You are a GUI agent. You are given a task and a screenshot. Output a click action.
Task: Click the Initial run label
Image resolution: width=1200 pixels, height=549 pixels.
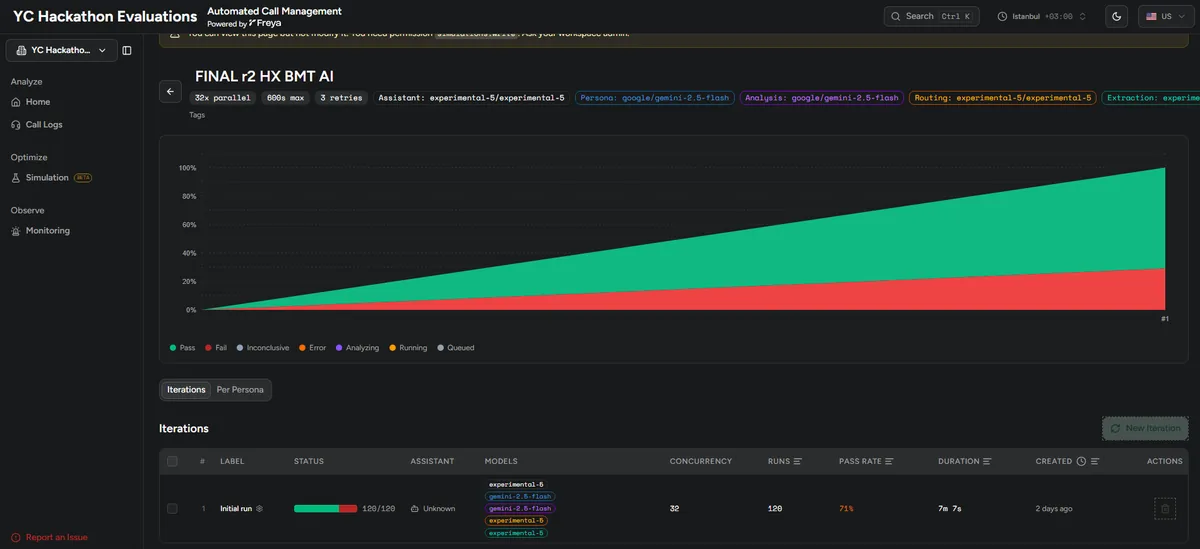pos(236,509)
